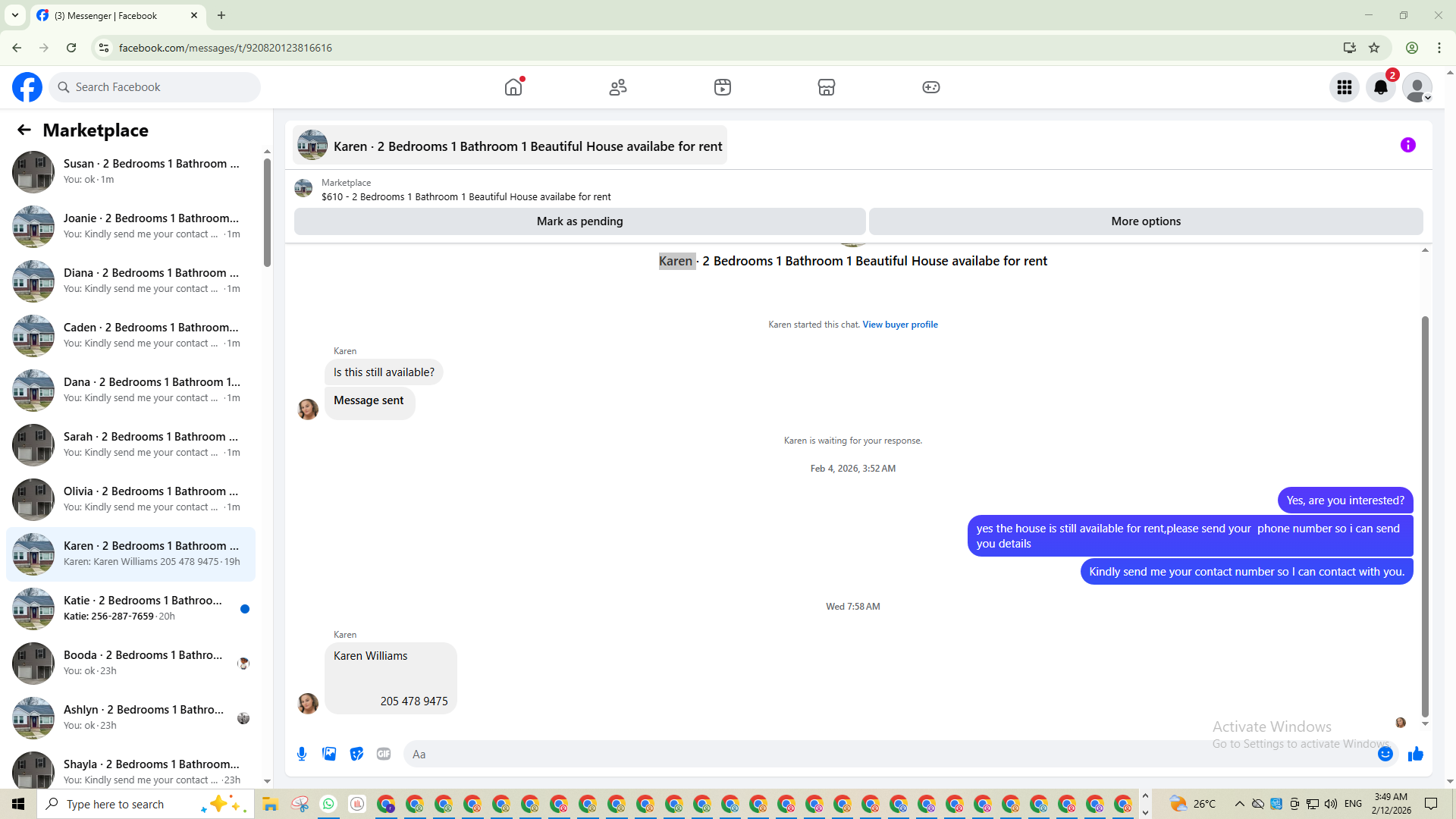Click the $610 Marketplace listing summary
Viewport: 1456px width, 819px height.
coord(466,197)
